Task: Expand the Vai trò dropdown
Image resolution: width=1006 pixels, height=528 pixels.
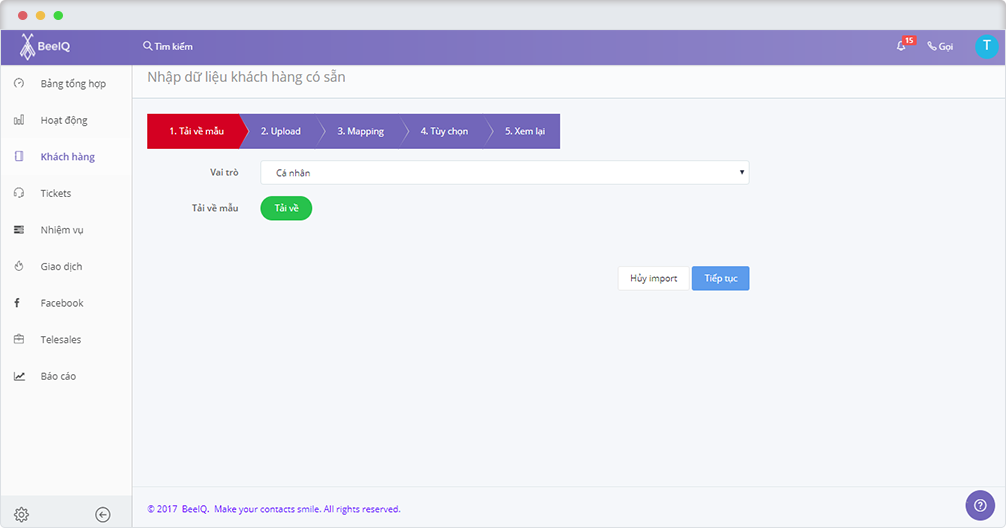Action: (504, 173)
